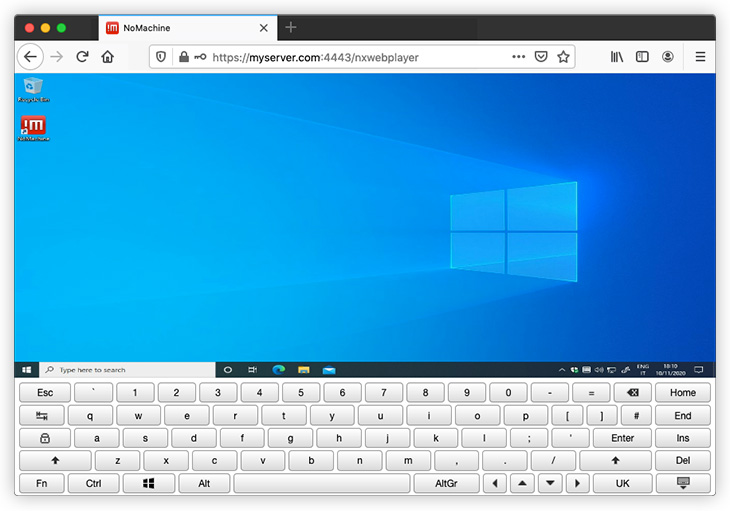This screenshot has height=511, width=730.
Task: Open the Firefox hamburger application menu
Action: click(700, 57)
